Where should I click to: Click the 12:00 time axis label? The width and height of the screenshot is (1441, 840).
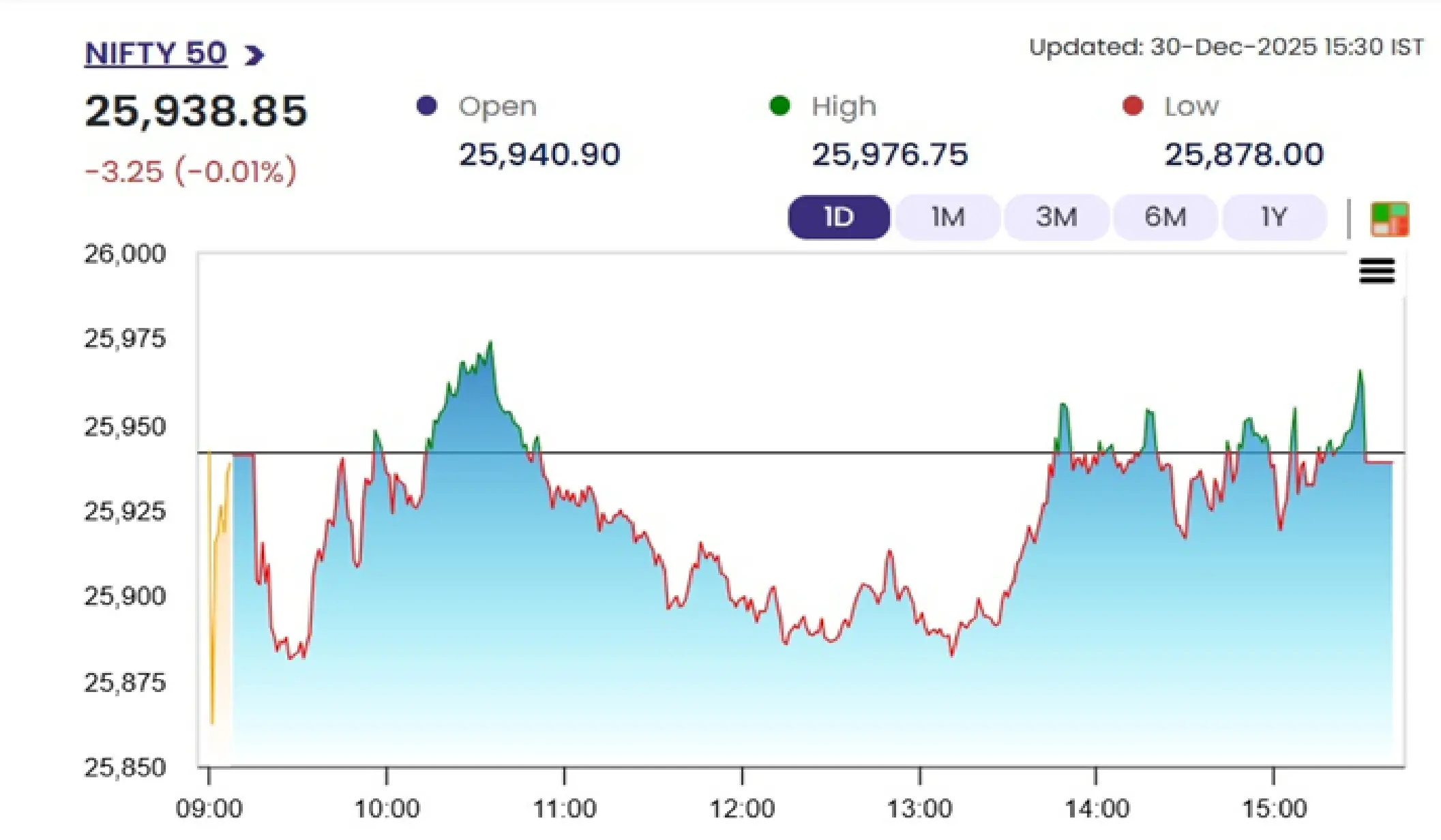pyautogui.click(x=742, y=809)
